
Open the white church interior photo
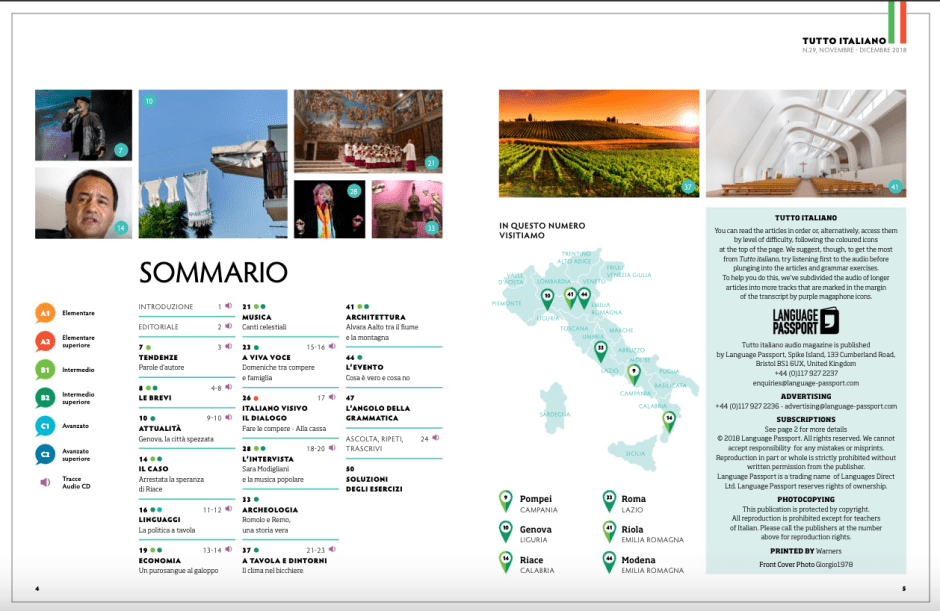(805, 143)
